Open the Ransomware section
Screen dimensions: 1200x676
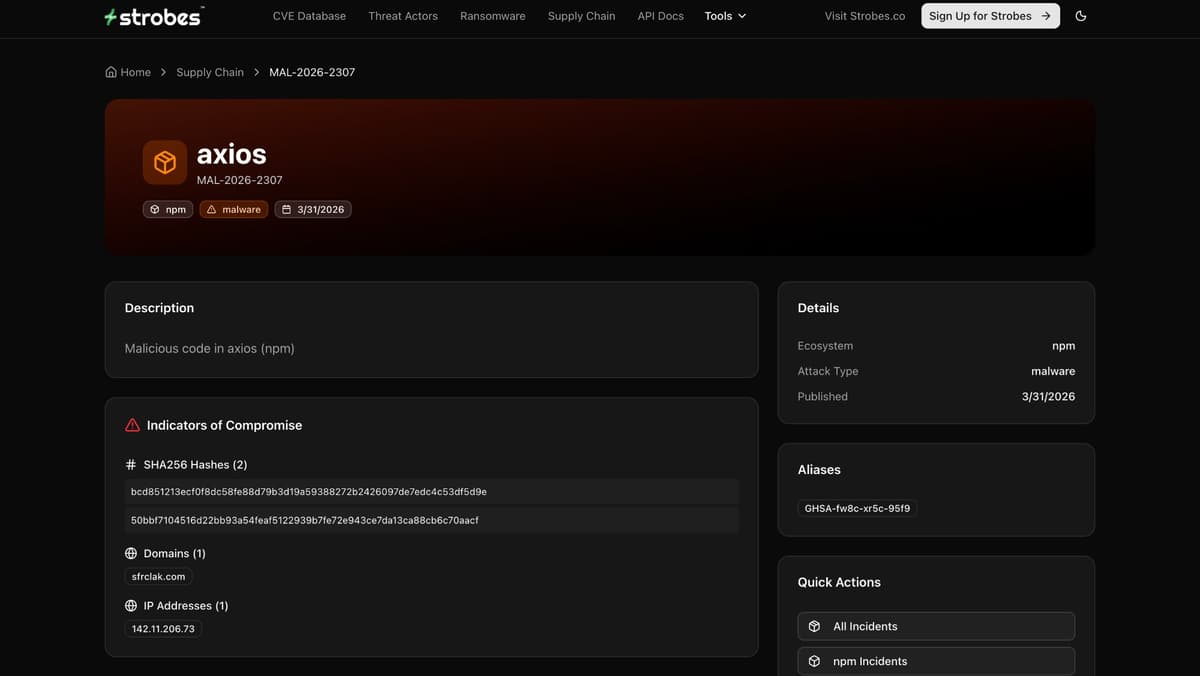[x=493, y=16]
